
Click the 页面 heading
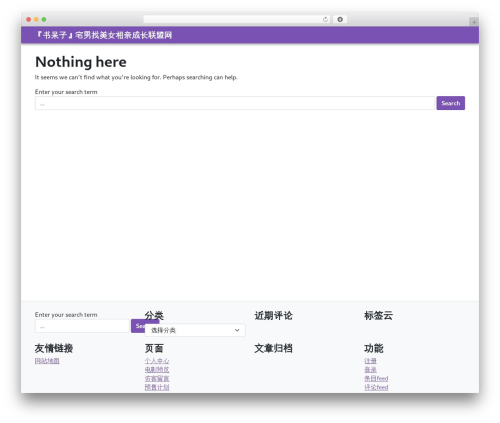click(154, 348)
